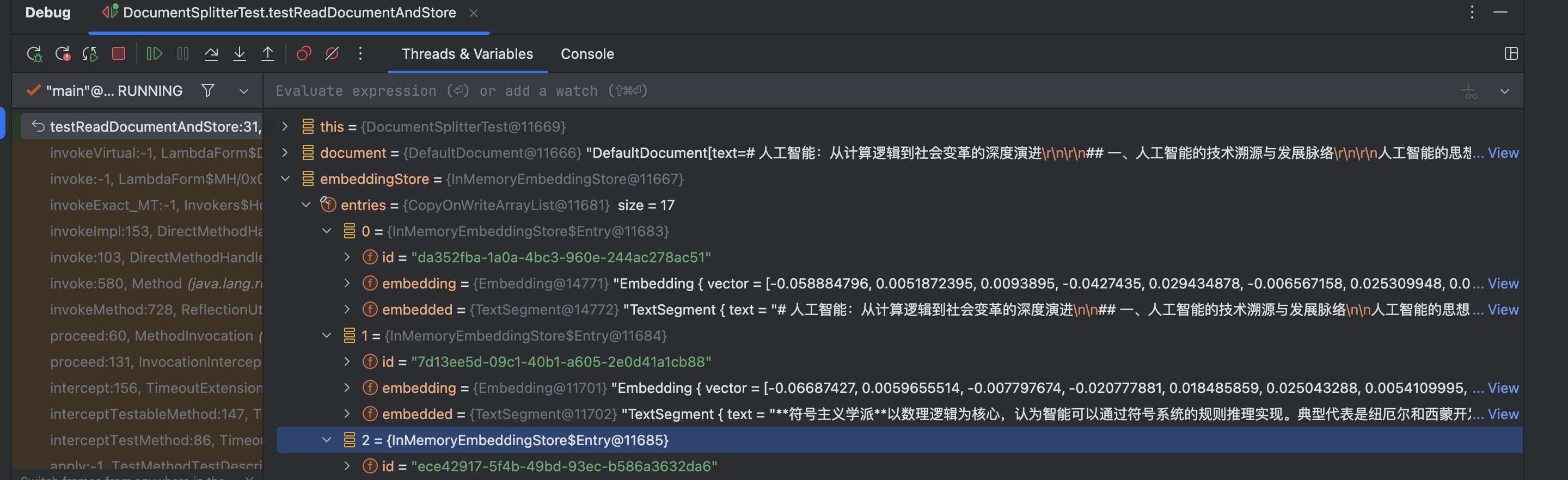Screen dimensions: 1568x480
Task: Collapse the embeddingStore variable node
Action: 284,179
